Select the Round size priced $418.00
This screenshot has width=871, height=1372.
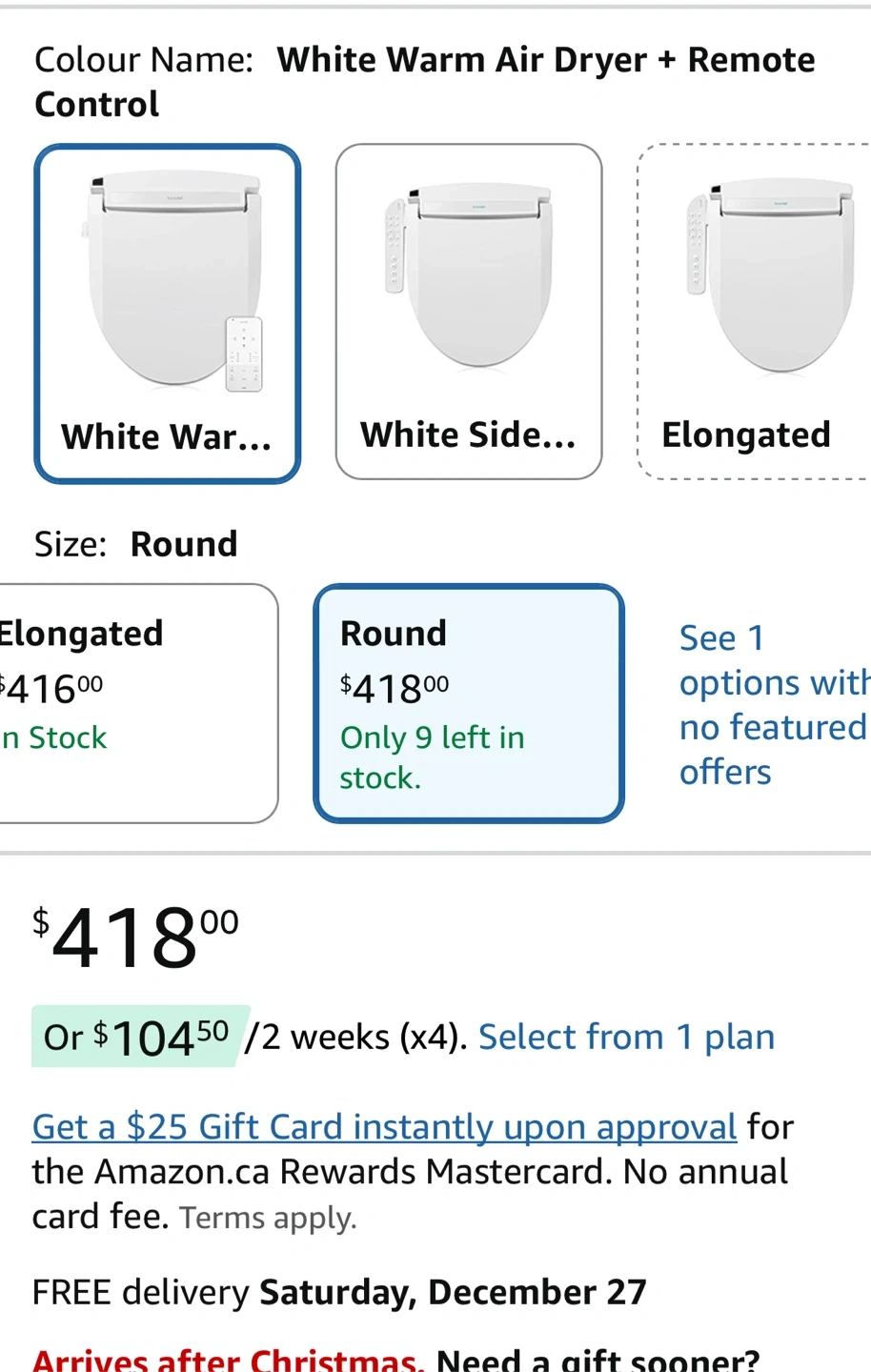(x=468, y=702)
